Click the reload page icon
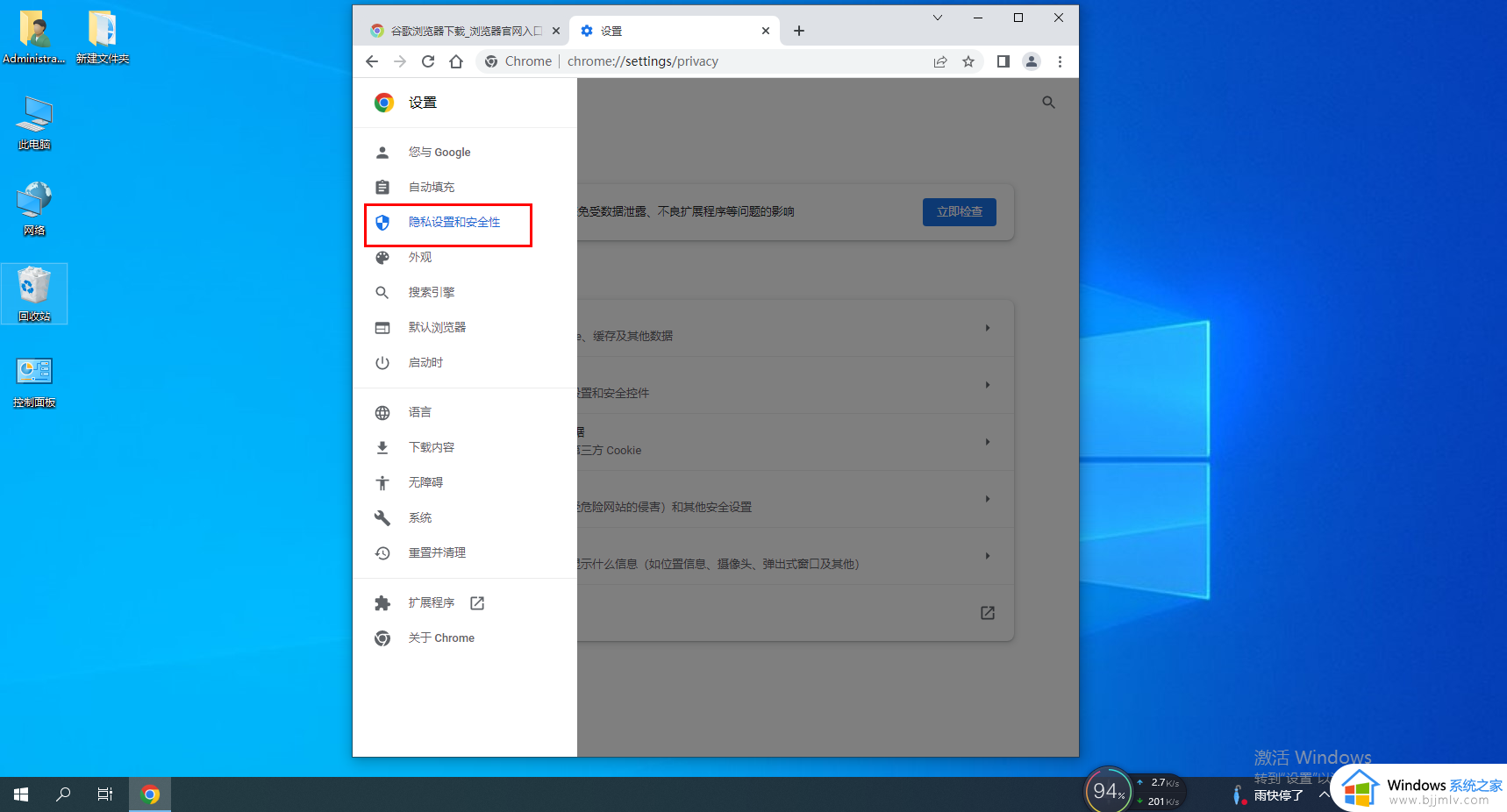This screenshot has height=812, width=1507. pyautogui.click(x=428, y=61)
